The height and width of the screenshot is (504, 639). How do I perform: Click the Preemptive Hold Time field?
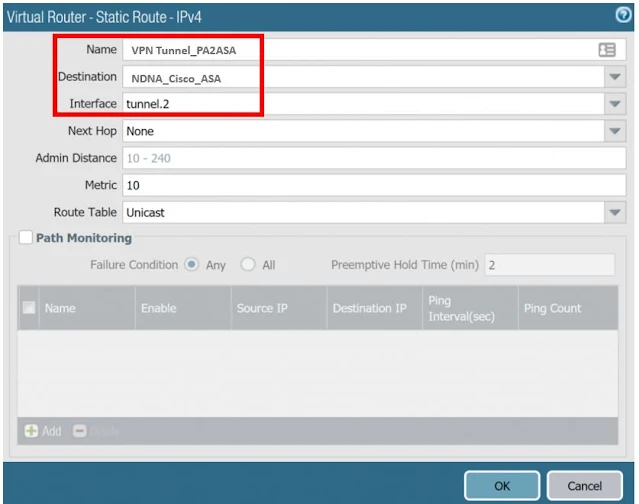click(x=549, y=265)
